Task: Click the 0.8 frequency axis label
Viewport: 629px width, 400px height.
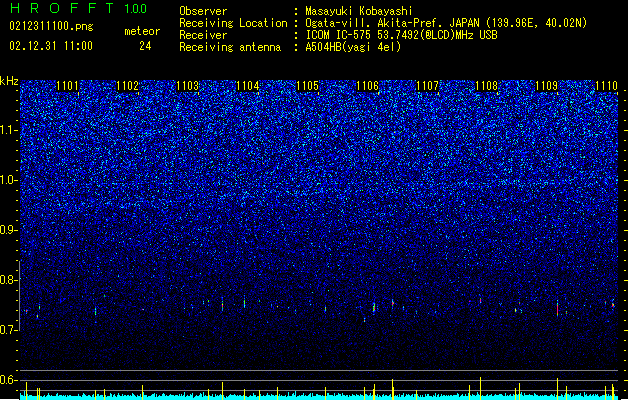Action: pyautogui.click(x=9, y=280)
